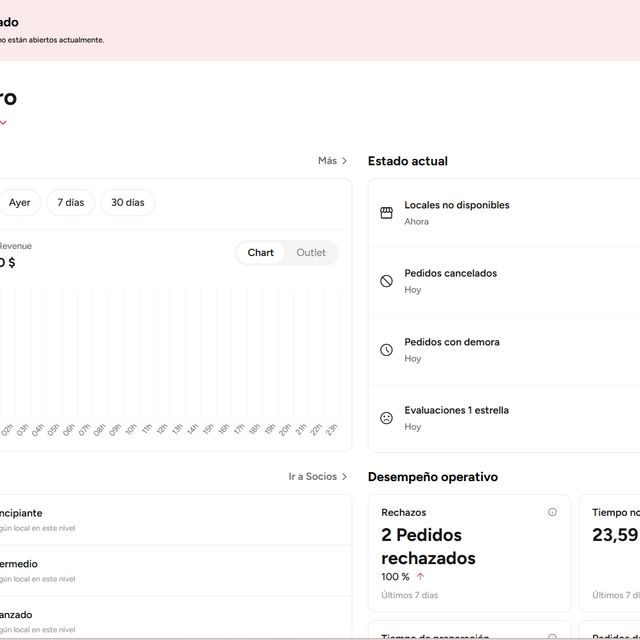Click the cancel icon beside Pedidos cancelados
640x640 pixels.
386,281
